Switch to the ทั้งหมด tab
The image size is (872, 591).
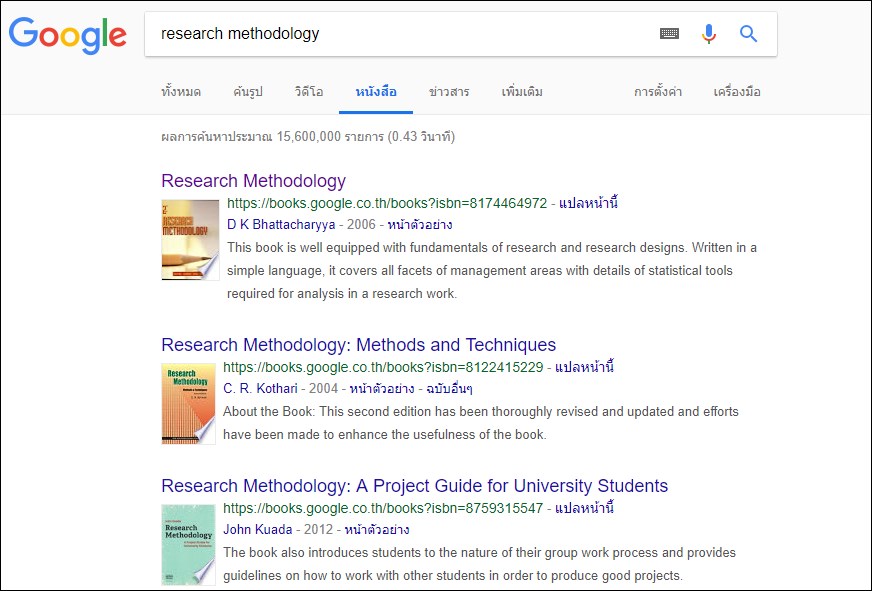(181, 92)
